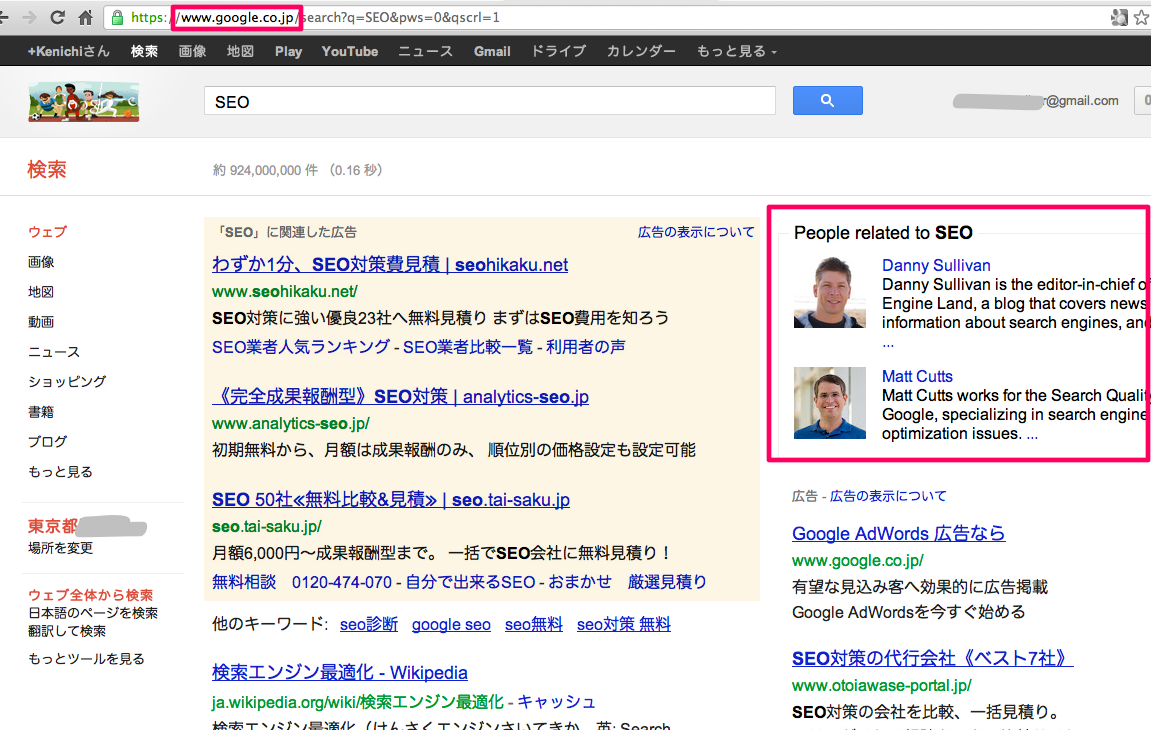
Task: Open ドライブ in the navigation bar
Action: pos(559,51)
